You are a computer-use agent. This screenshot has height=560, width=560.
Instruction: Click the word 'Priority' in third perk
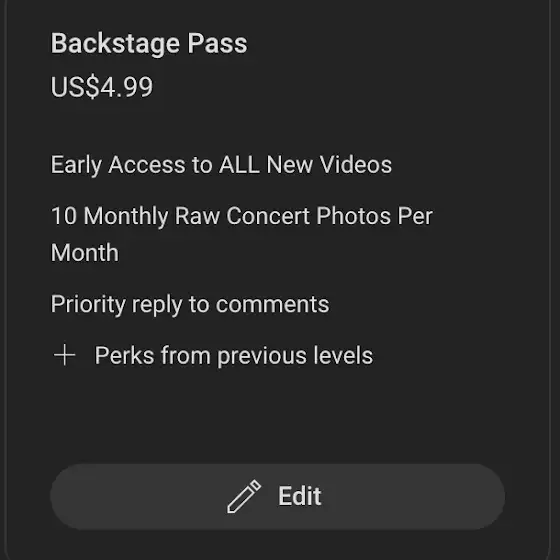pyautogui.click(x=88, y=304)
